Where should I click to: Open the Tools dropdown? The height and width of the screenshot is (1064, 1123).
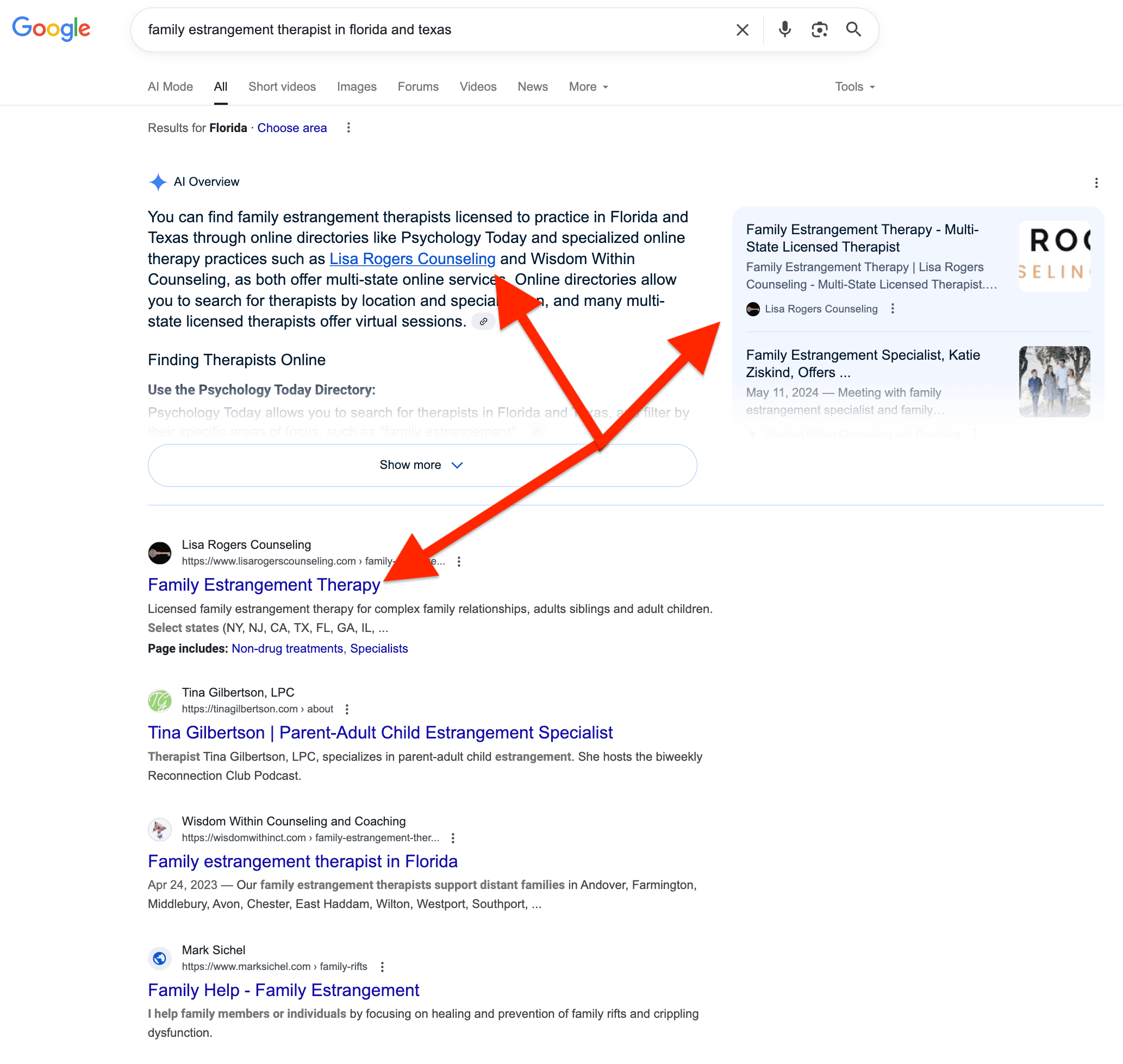click(854, 87)
